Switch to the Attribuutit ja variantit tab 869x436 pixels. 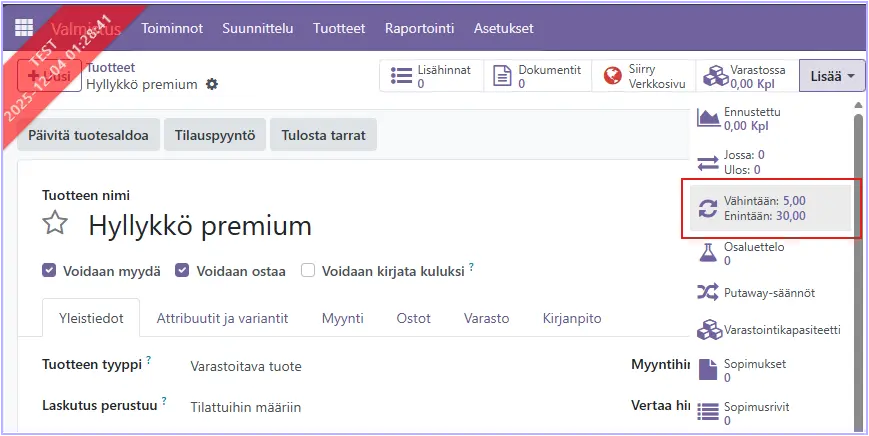click(x=222, y=318)
